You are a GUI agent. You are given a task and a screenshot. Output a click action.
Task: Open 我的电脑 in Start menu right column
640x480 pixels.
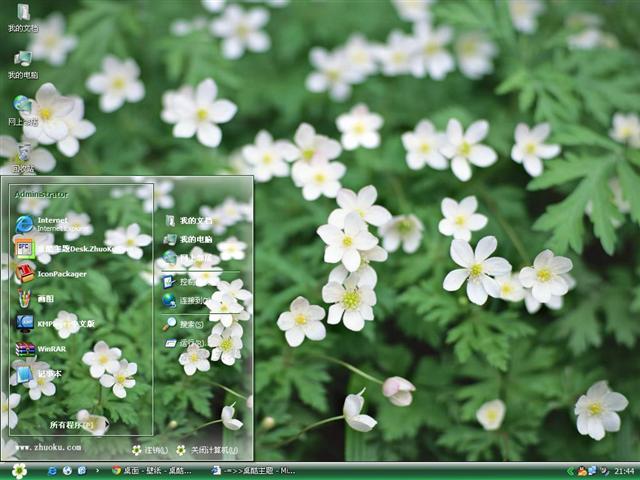click(188, 239)
